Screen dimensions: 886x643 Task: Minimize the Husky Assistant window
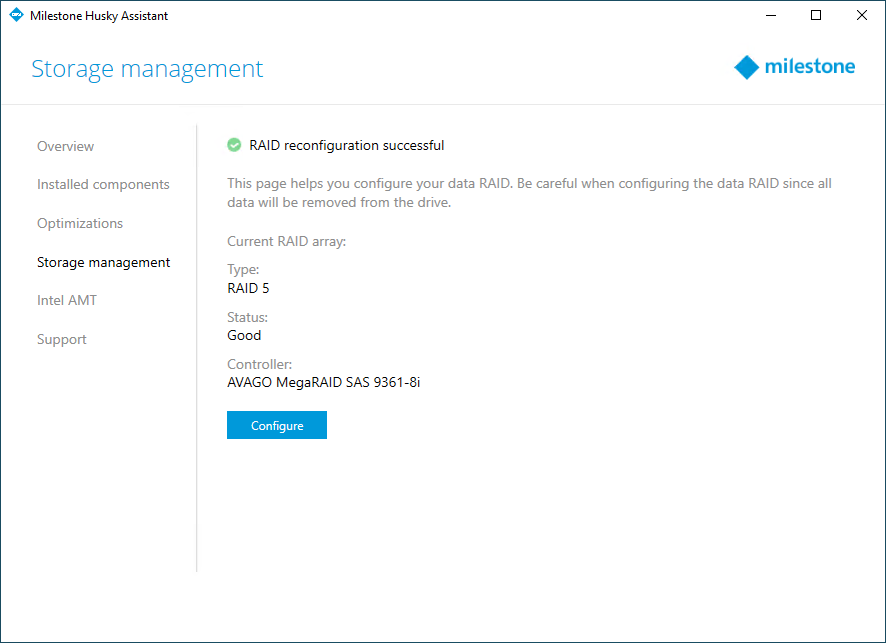pos(770,16)
